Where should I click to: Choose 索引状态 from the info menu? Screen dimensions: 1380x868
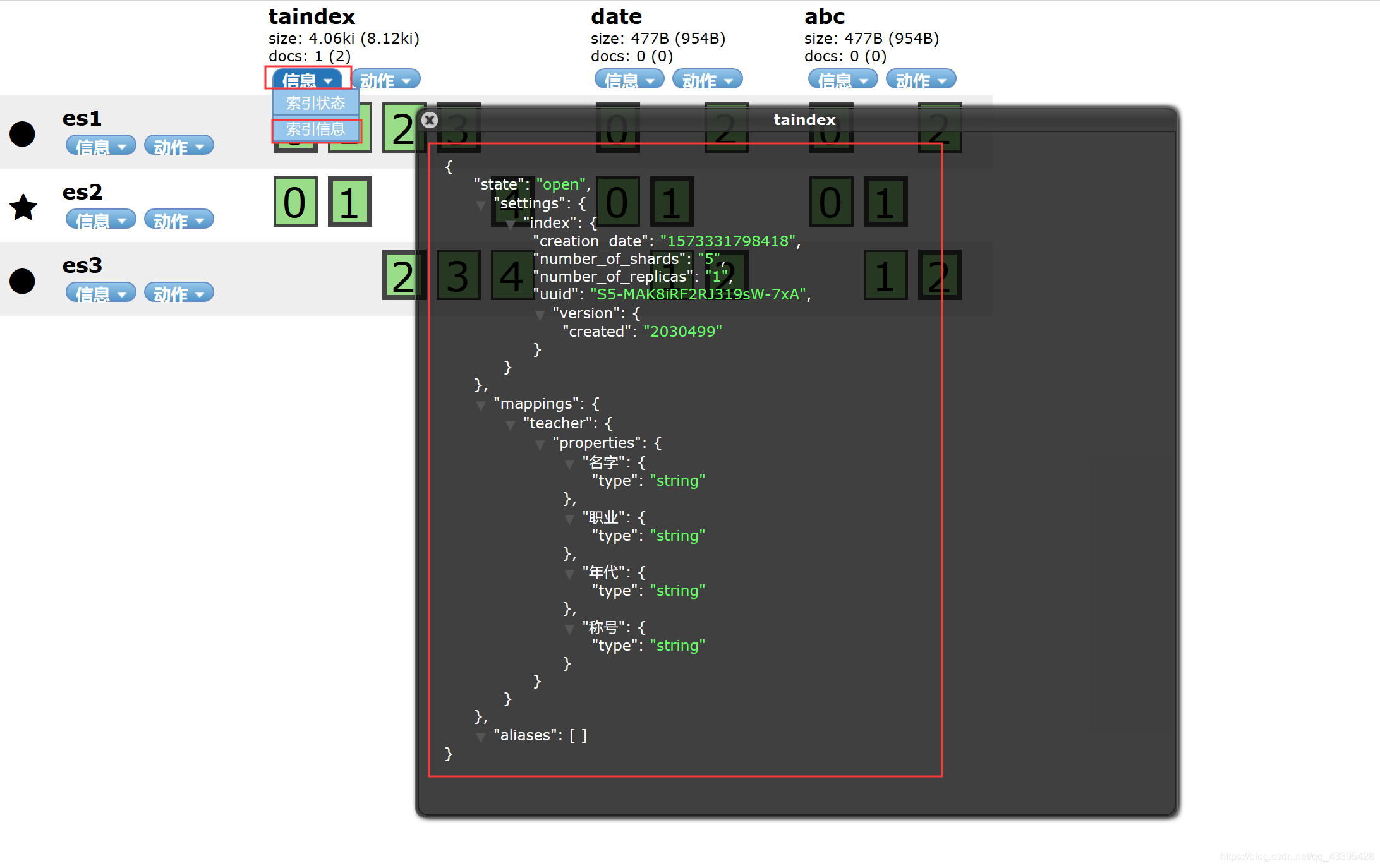(x=316, y=102)
